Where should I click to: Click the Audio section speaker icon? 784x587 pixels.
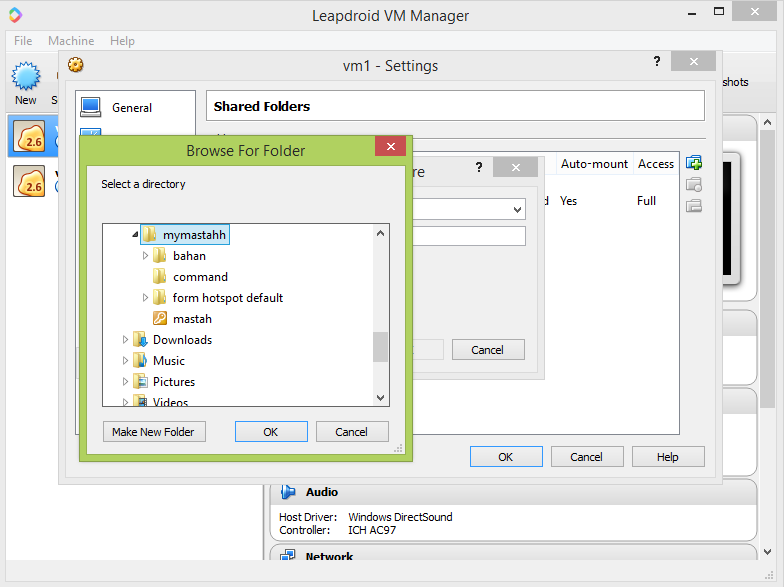point(288,492)
